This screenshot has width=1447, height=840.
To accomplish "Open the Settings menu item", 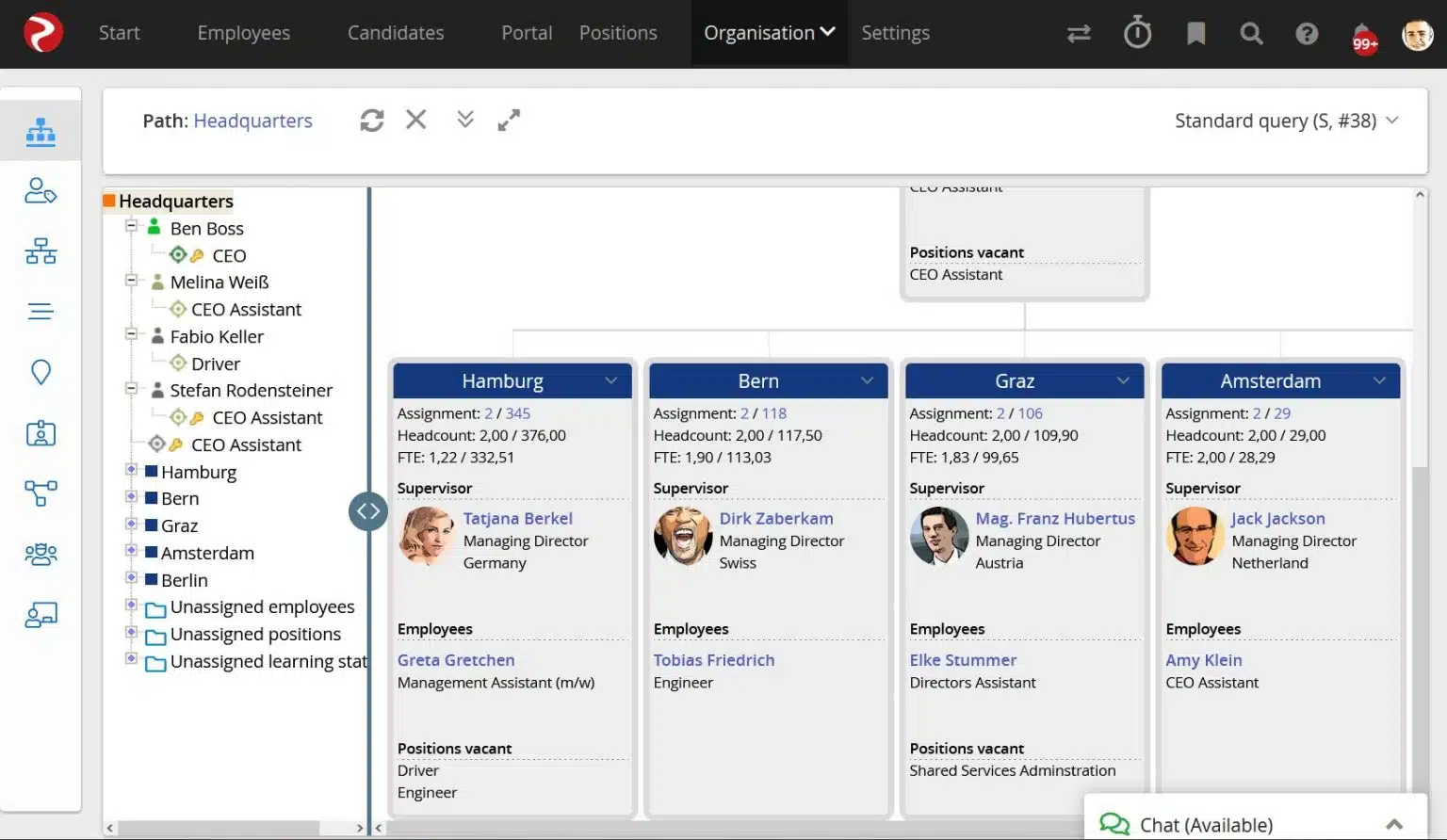I will click(895, 33).
